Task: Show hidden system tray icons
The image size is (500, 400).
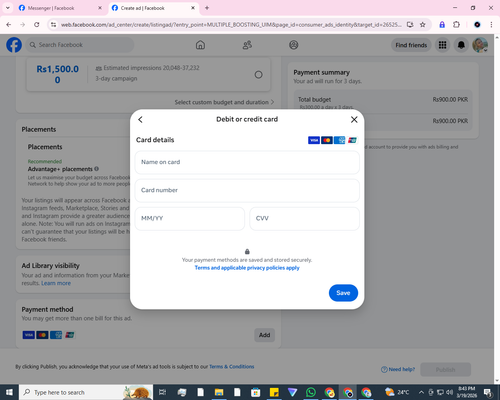Action: (x=421, y=392)
